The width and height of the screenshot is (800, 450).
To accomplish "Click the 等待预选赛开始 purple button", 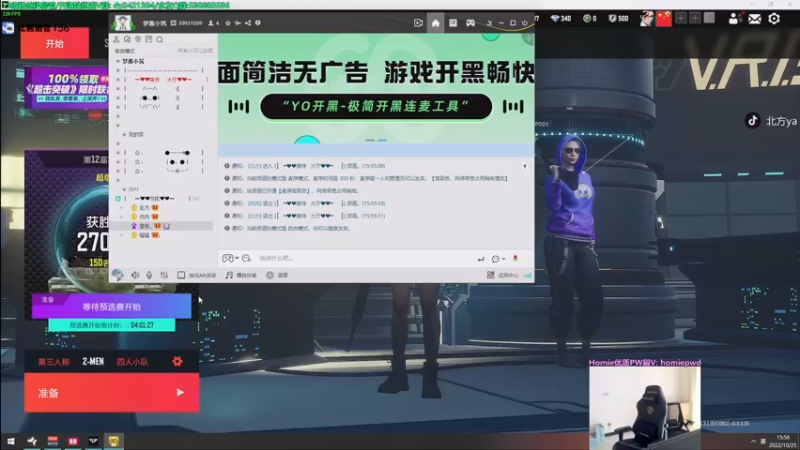I will click(112, 307).
